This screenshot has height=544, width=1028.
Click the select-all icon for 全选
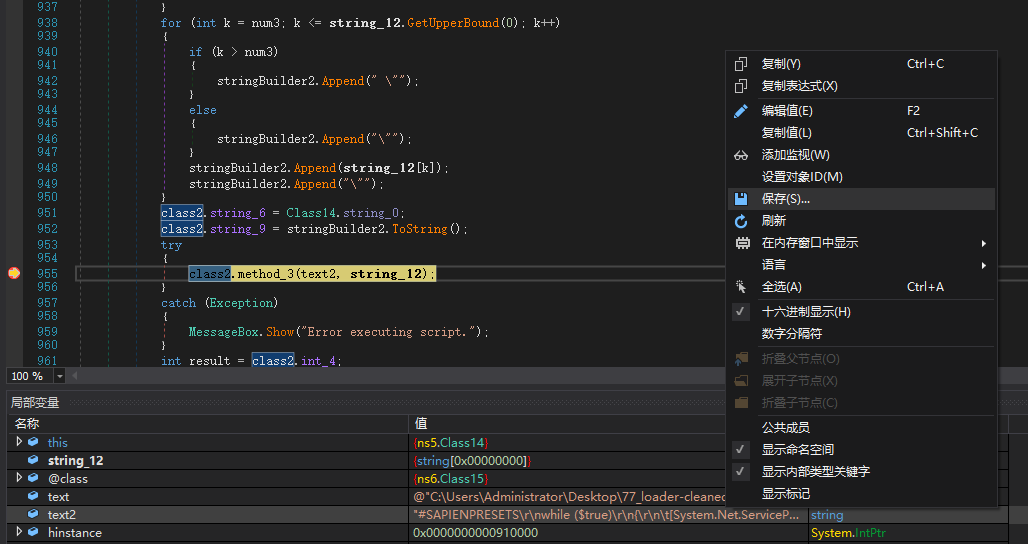pyautogui.click(x=741, y=287)
